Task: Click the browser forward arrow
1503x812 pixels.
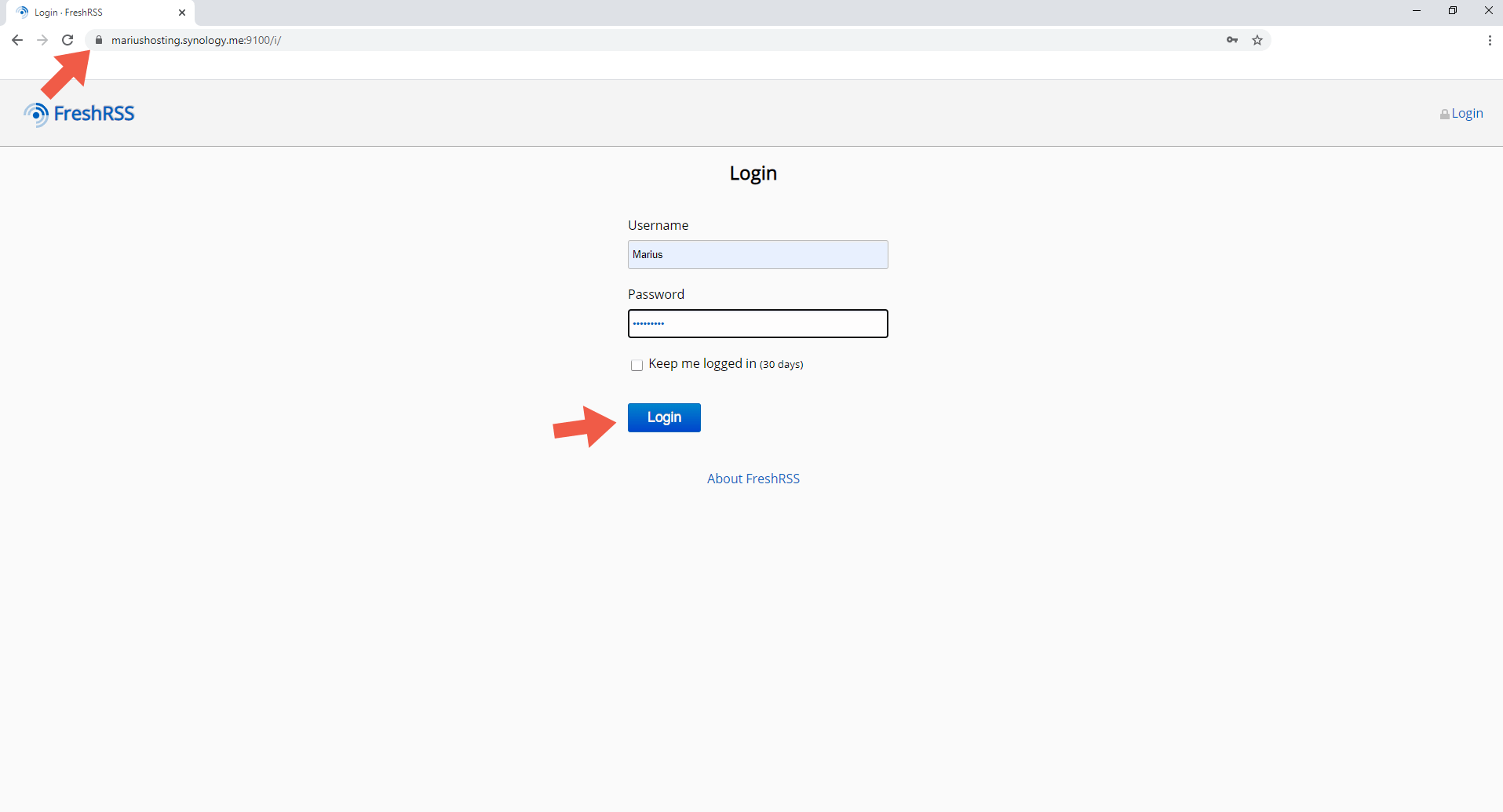Action: point(42,40)
